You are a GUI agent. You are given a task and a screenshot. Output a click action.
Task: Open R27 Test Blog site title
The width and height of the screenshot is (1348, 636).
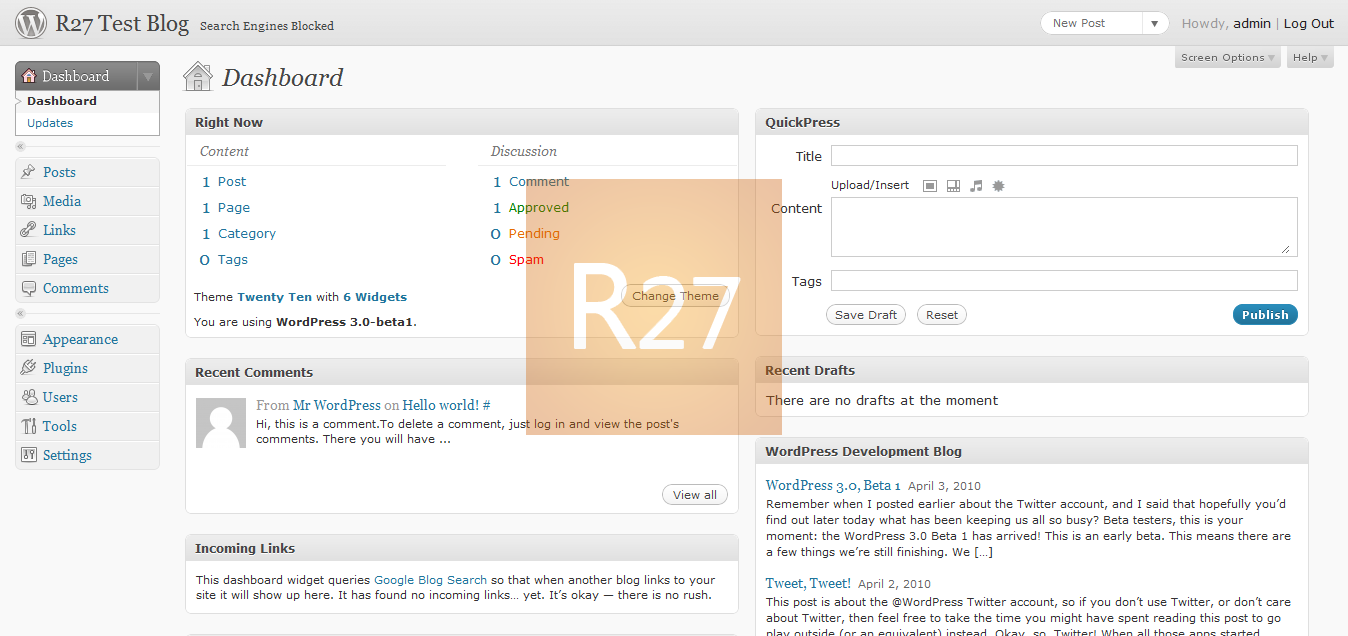[x=122, y=23]
